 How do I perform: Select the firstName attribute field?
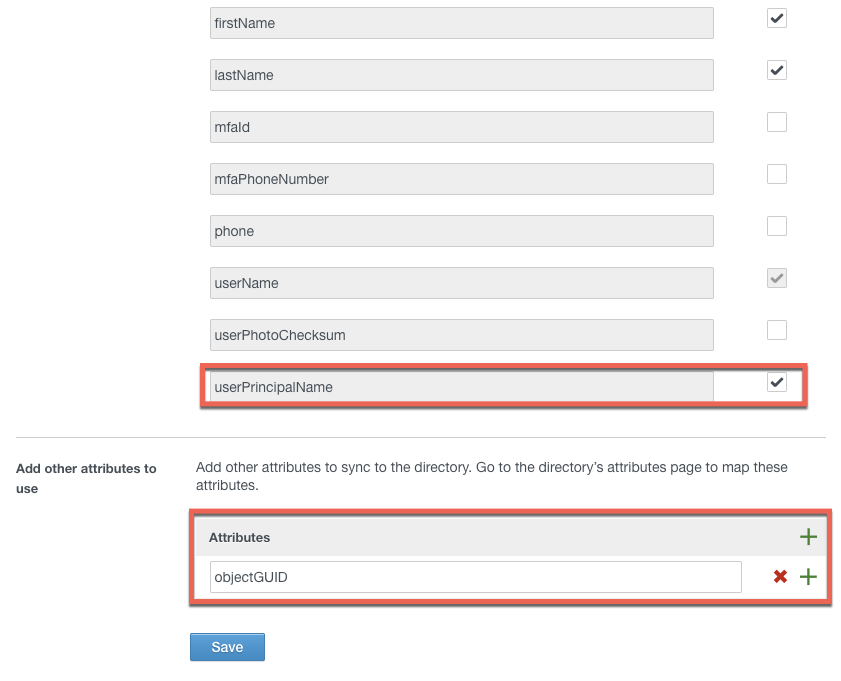pos(461,23)
